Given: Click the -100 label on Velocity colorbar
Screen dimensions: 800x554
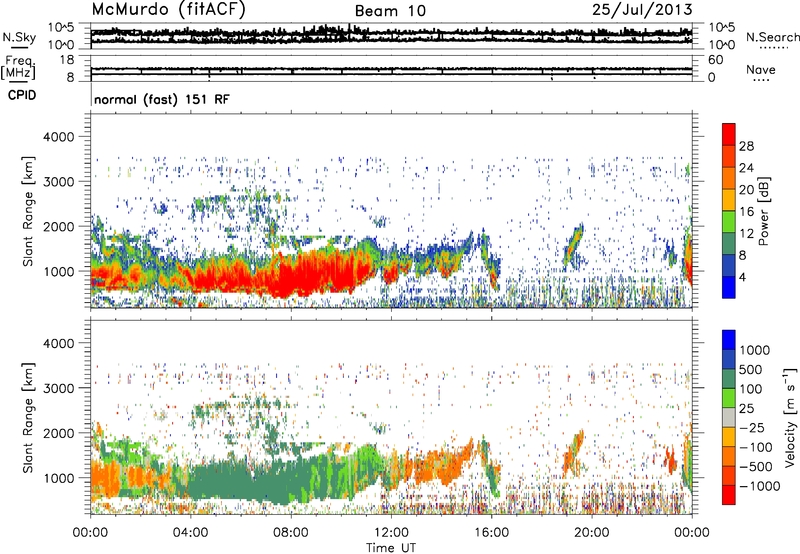Looking at the screenshot, I should coord(756,447).
